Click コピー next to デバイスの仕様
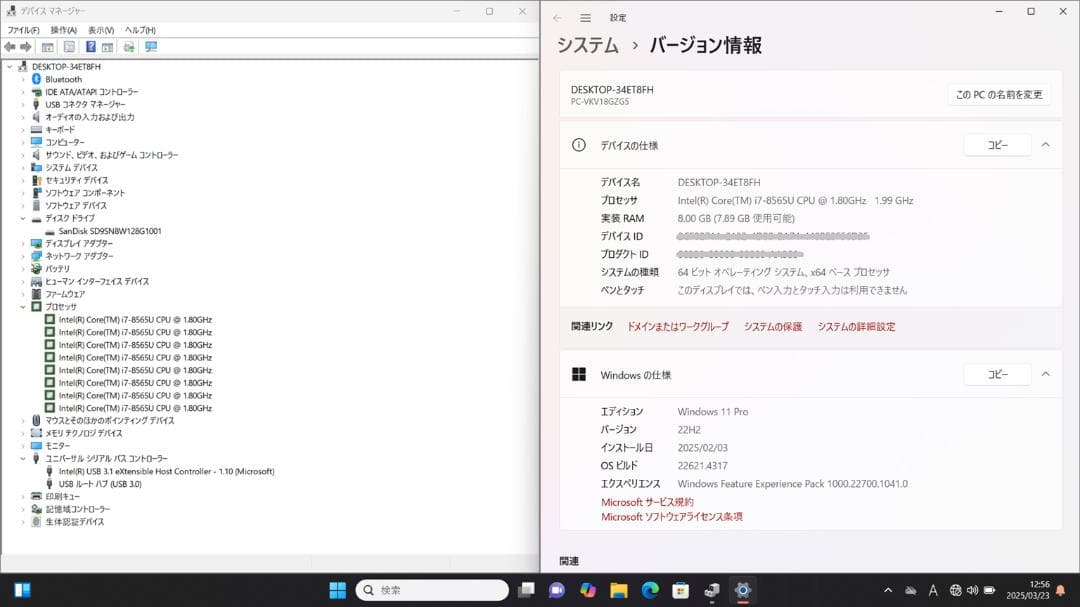1080x607 pixels. click(x=996, y=144)
